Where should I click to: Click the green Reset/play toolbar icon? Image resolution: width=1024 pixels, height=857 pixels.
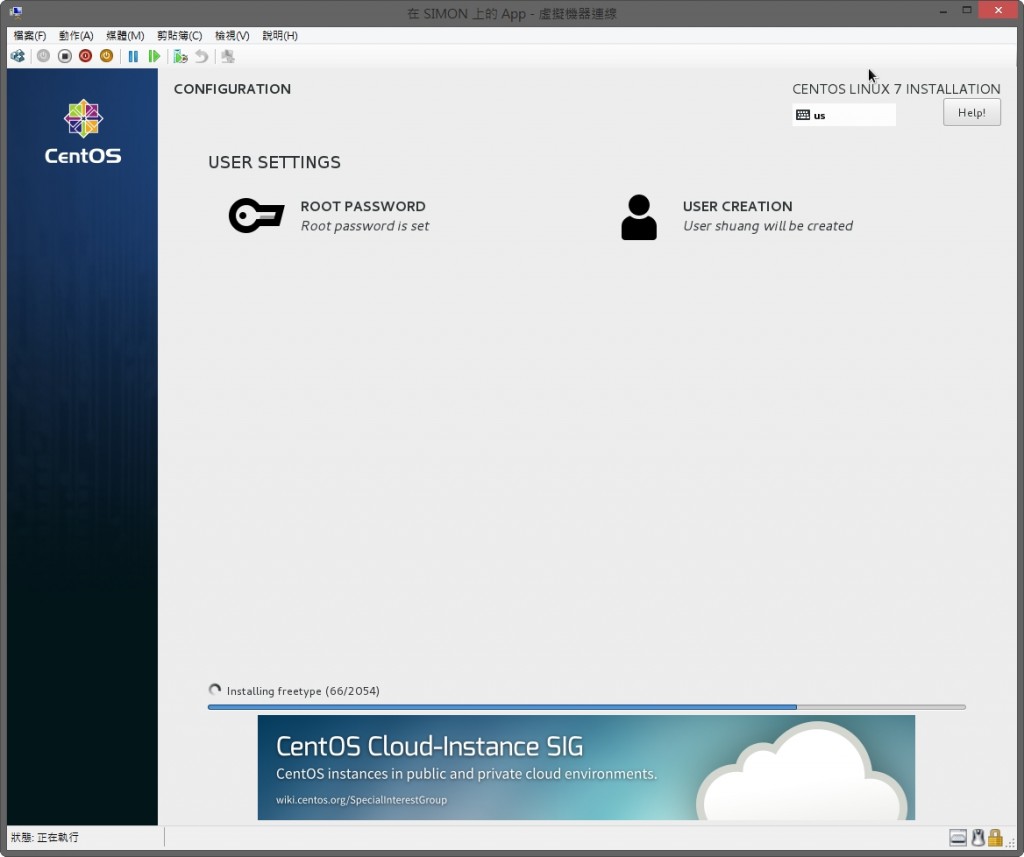154,56
